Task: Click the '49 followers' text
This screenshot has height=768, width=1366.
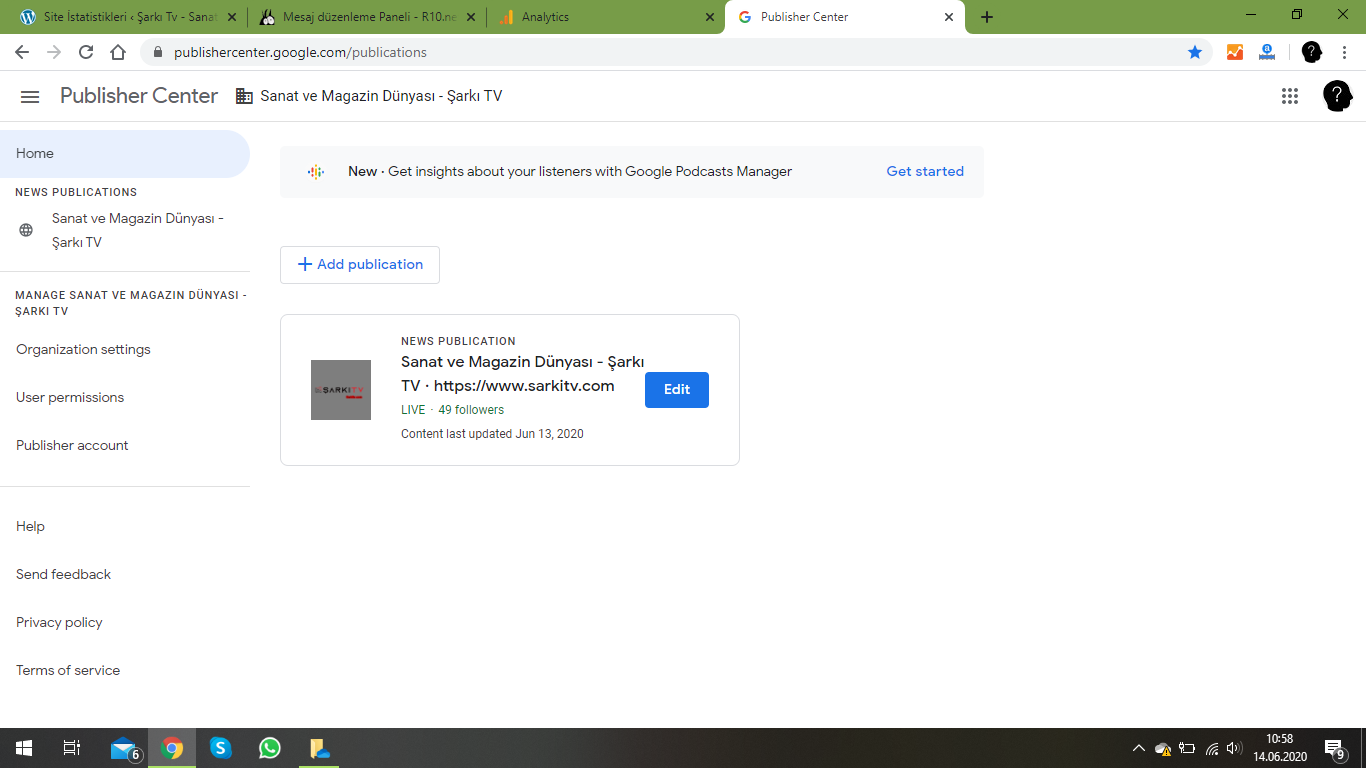Action: tap(471, 410)
